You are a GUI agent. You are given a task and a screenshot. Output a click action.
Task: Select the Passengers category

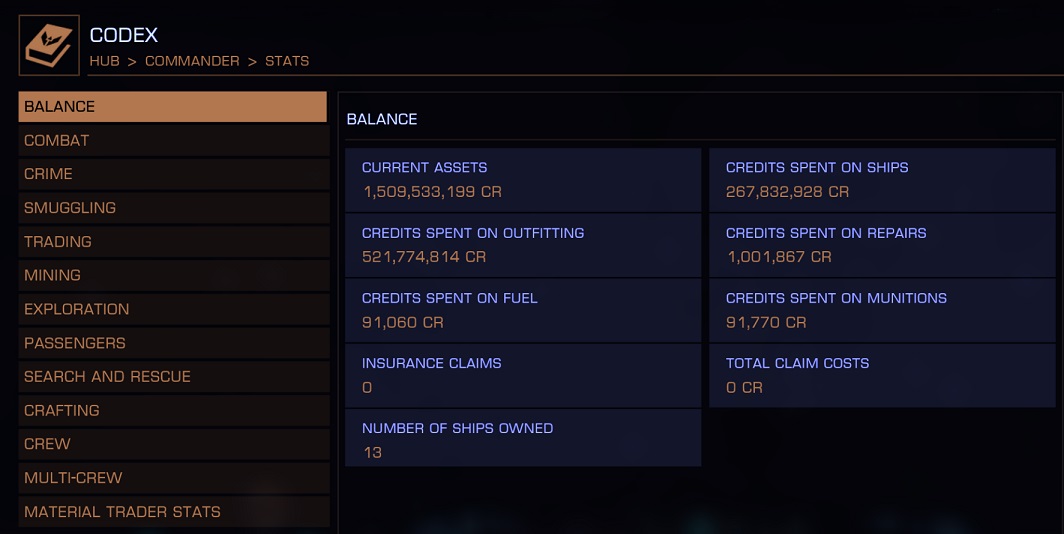(x=174, y=343)
